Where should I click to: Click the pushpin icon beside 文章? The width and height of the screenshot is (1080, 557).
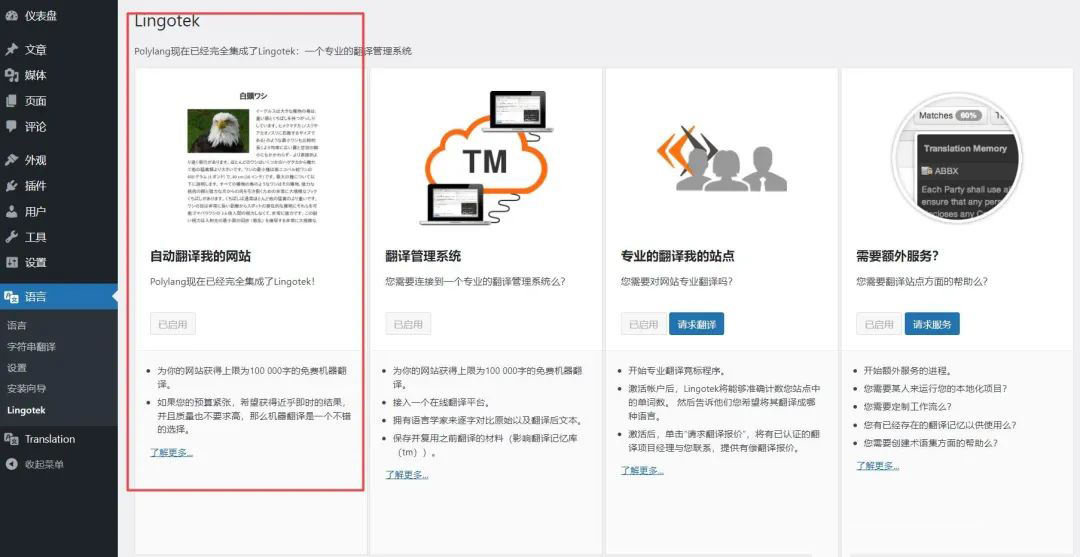tap(11, 50)
